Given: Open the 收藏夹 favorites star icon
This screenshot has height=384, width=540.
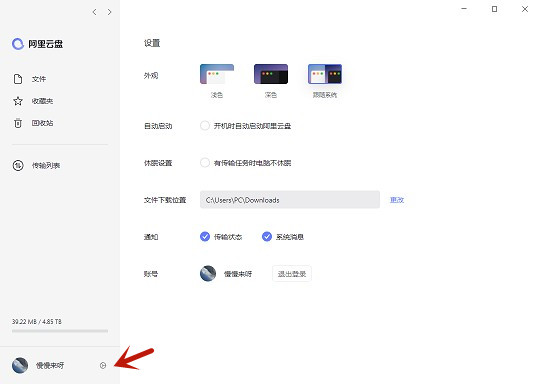Looking at the screenshot, I should [x=18, y=101].
